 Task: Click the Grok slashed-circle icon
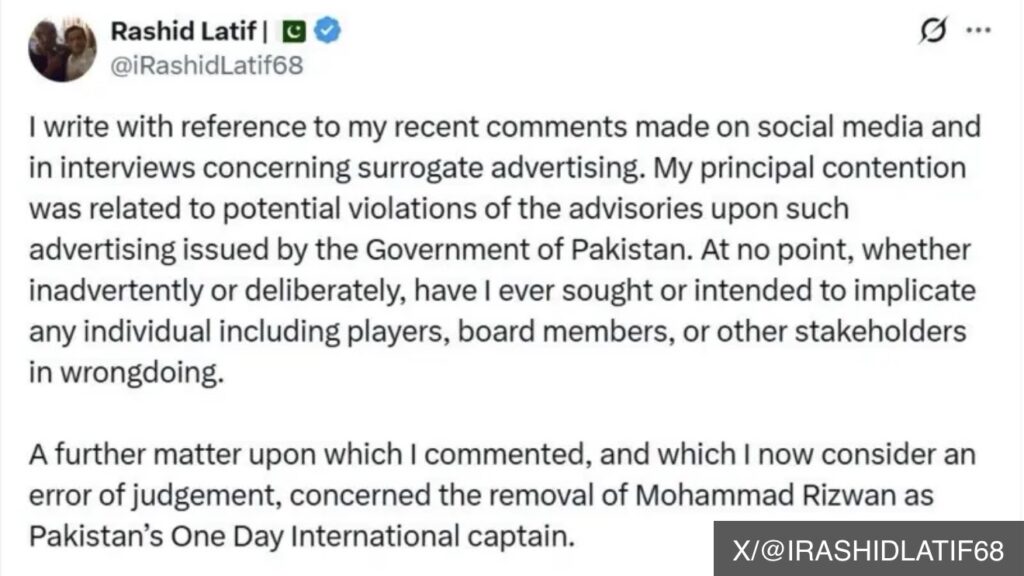pos(933,32)
